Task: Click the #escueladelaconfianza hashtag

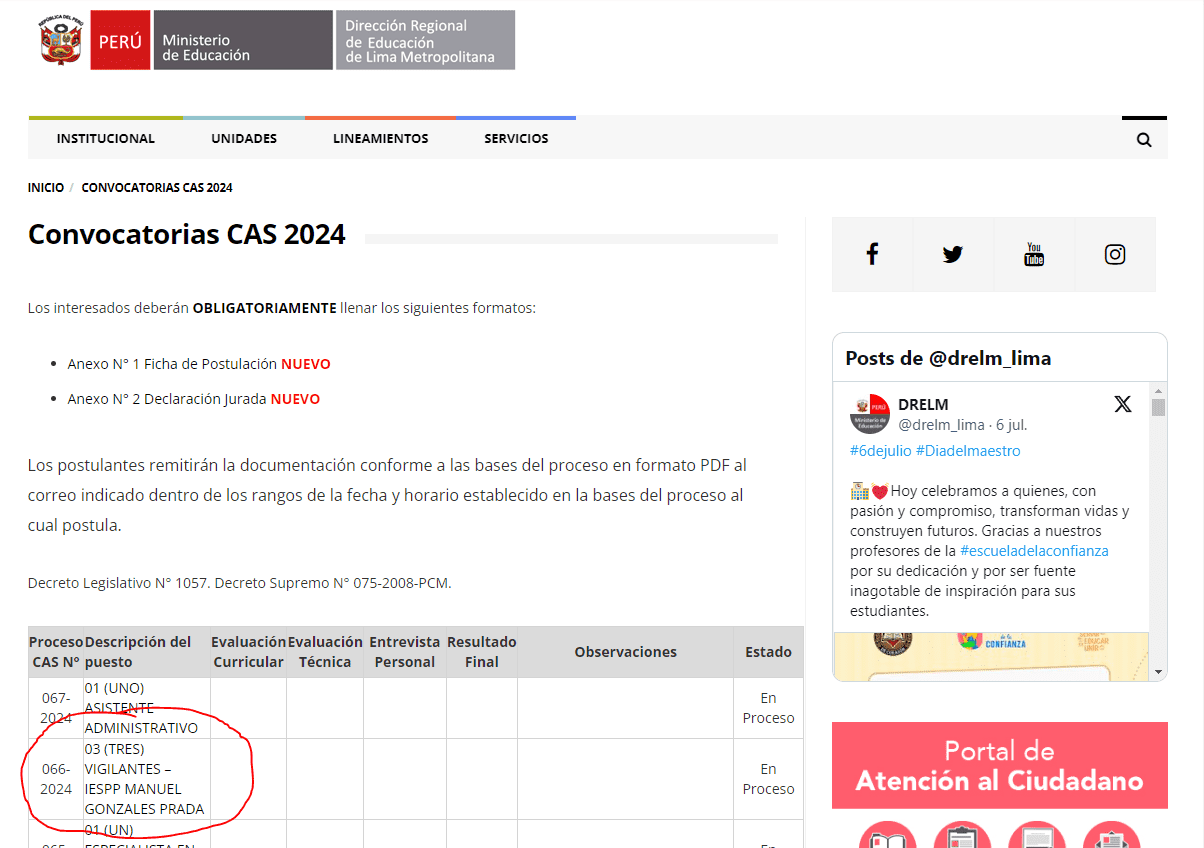Action: click(1034, 551)
